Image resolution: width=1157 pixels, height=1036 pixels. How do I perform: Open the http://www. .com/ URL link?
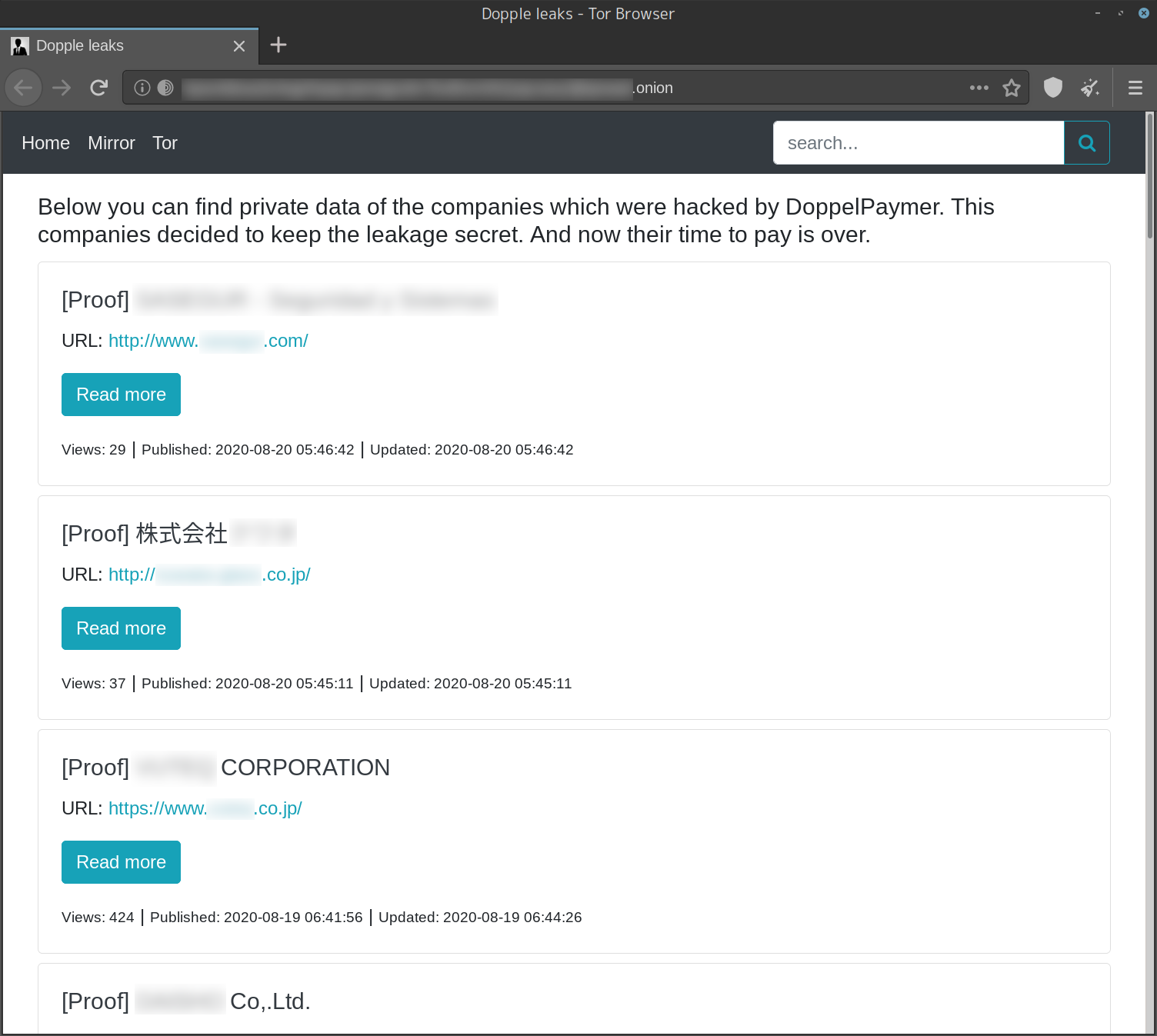click(208, 341)
